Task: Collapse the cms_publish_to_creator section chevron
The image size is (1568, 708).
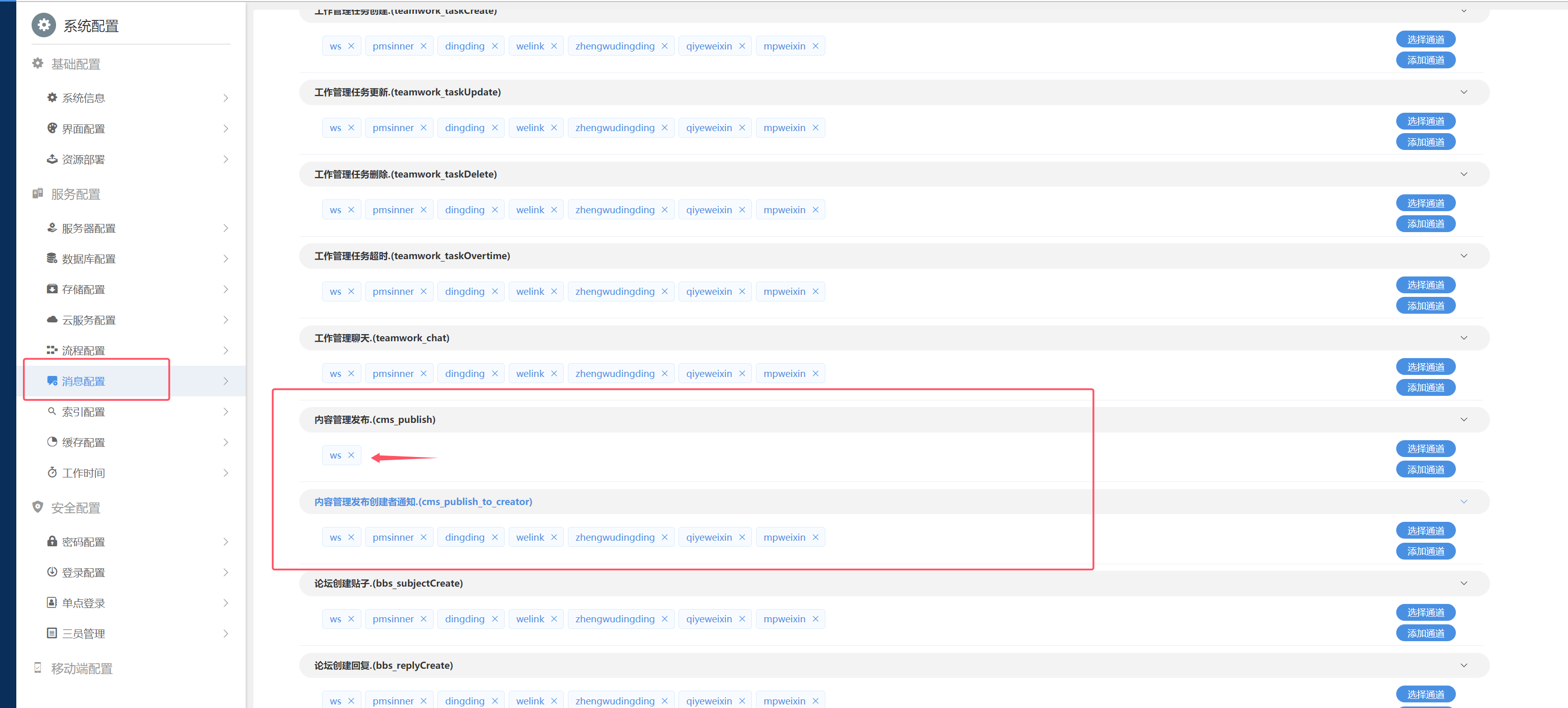Action: pyautogui.click(x=1464, y=501)
